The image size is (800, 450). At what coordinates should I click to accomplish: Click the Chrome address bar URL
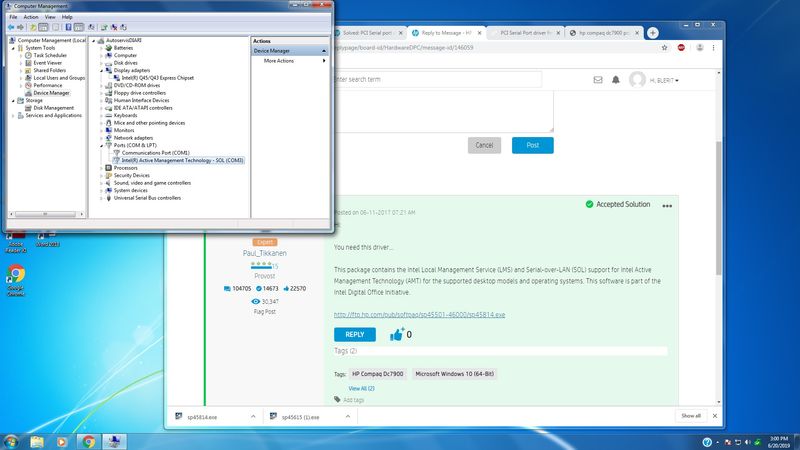coord(403,47)
